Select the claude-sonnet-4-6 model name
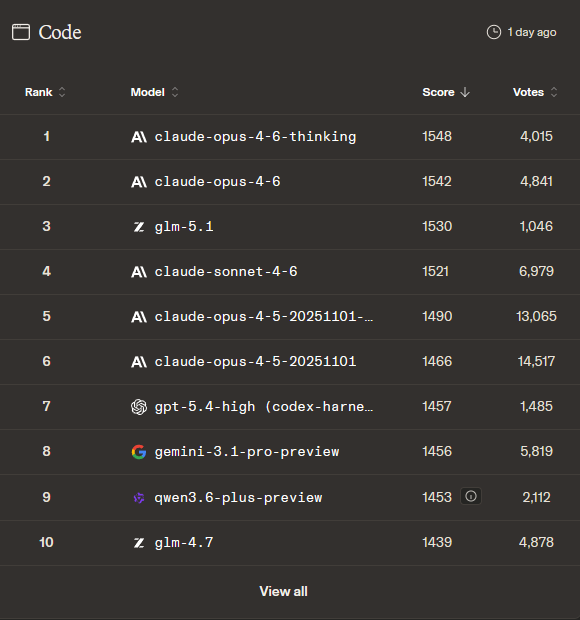The height and width of the screenshot is (620, 580). click(x=226, y=272)
